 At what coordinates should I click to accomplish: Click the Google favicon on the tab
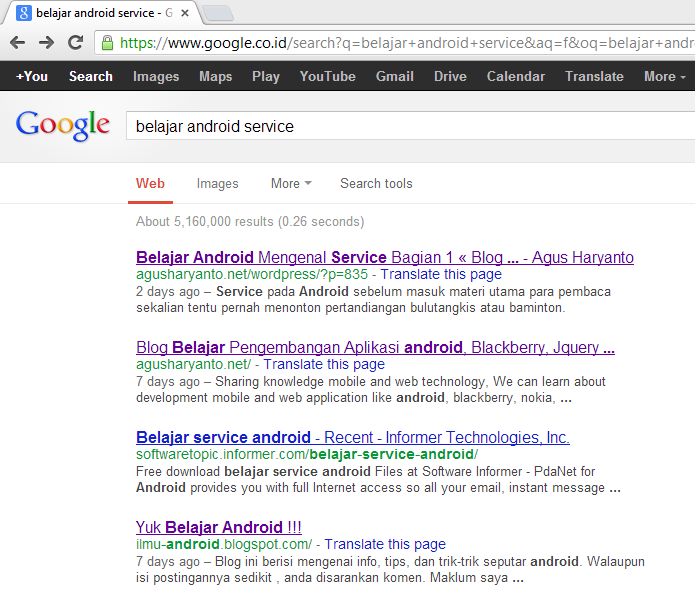(x=23, y=13)
